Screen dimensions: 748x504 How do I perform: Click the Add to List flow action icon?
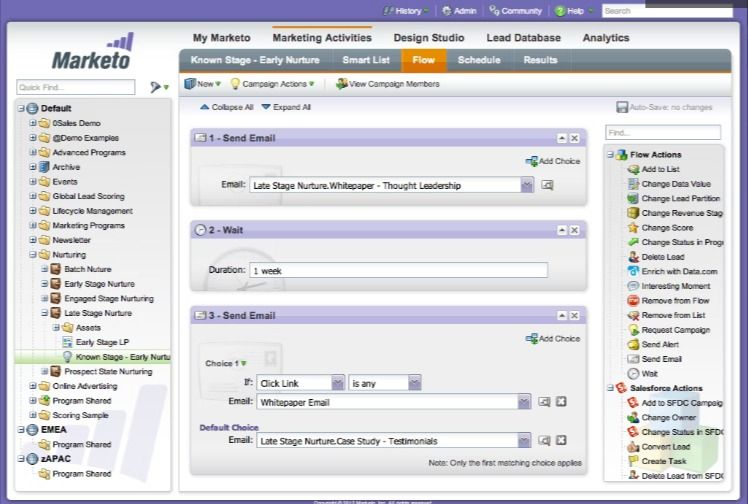click(633, 169)
